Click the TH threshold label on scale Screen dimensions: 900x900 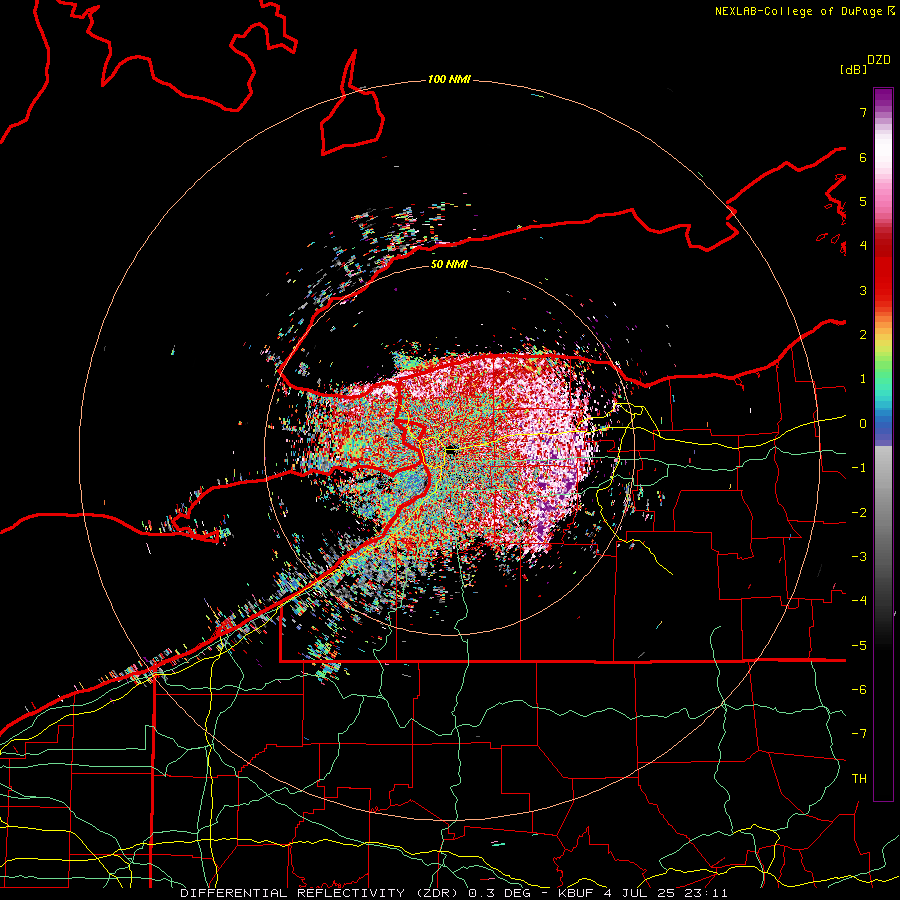point(859,779)
